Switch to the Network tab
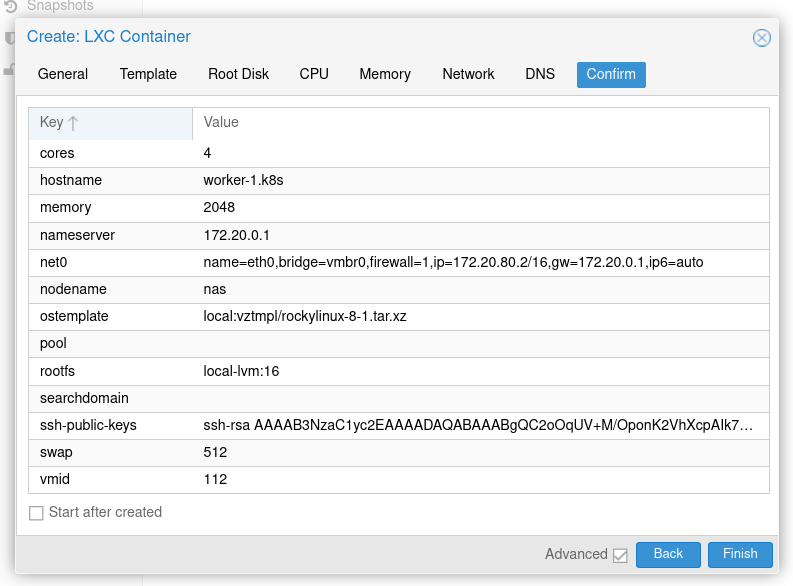The image size is (793, 586). coord(468,74)
